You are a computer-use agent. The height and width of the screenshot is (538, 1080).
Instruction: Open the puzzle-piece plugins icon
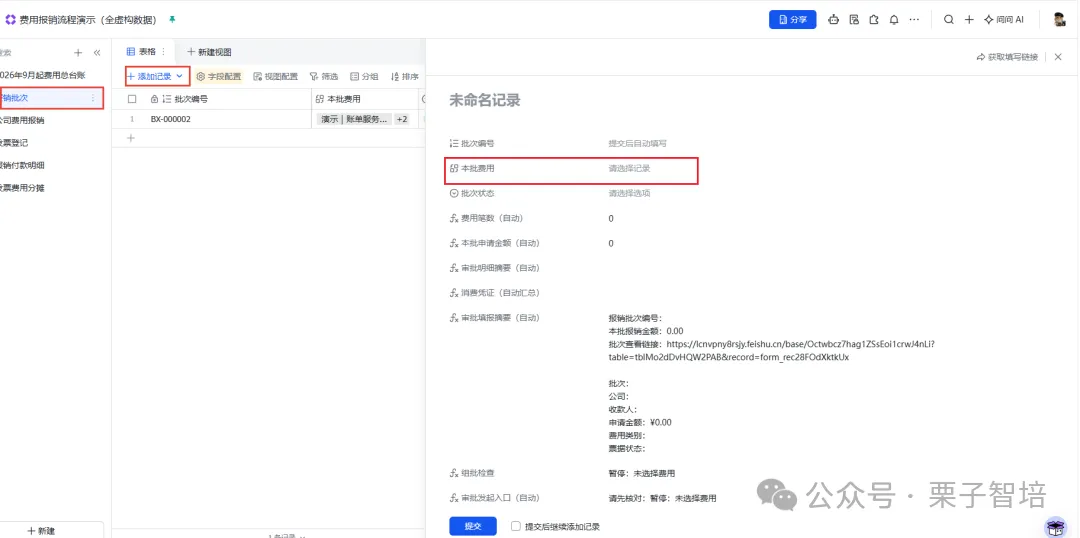pos(874,19)
